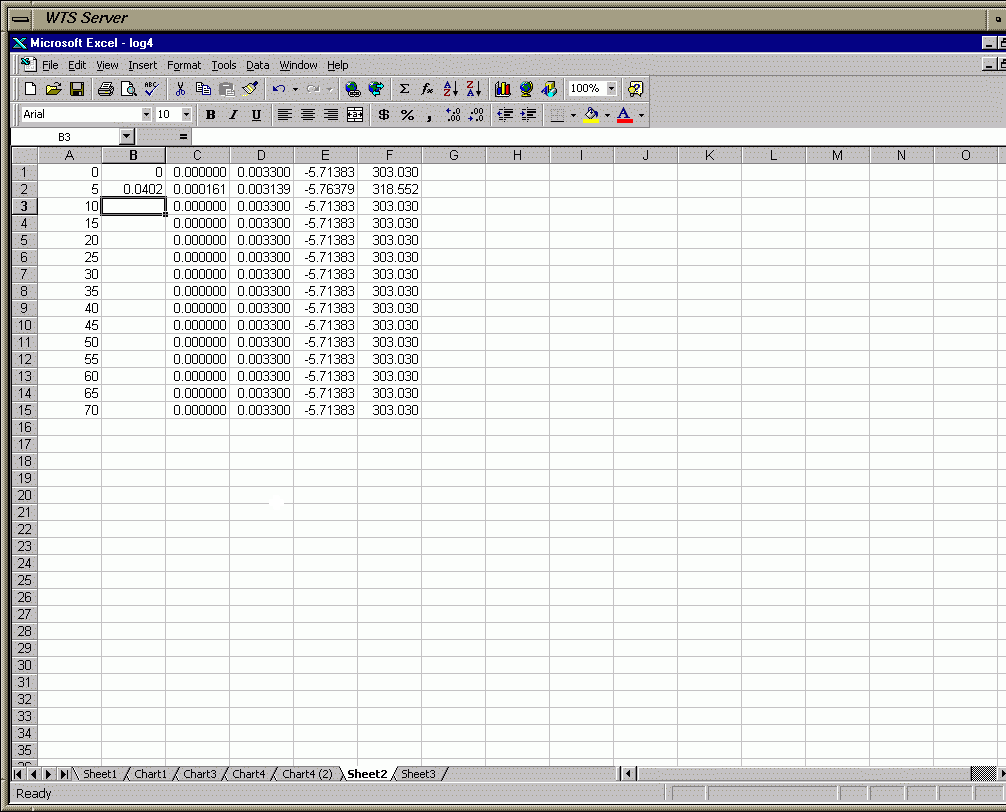The image size is (1006, 812).
Task: Launch the Chart Wizard icon
Action: [x=502, y=89]
